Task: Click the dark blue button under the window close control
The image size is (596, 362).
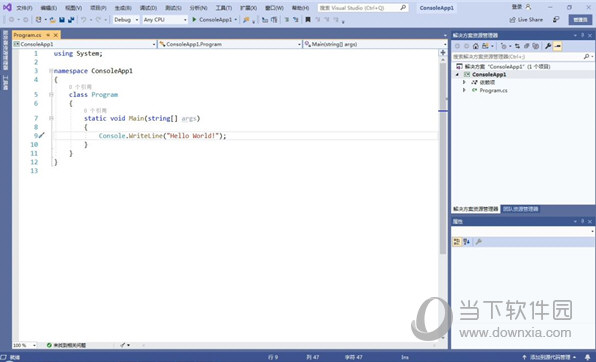Action: pyautogui.click(x=580, y=20)
